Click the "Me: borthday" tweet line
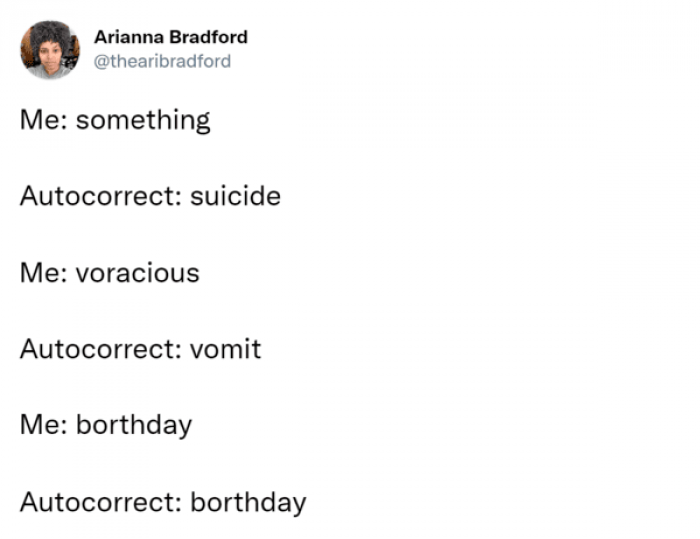This screenshot has height=539, width=700. point(106,424)
